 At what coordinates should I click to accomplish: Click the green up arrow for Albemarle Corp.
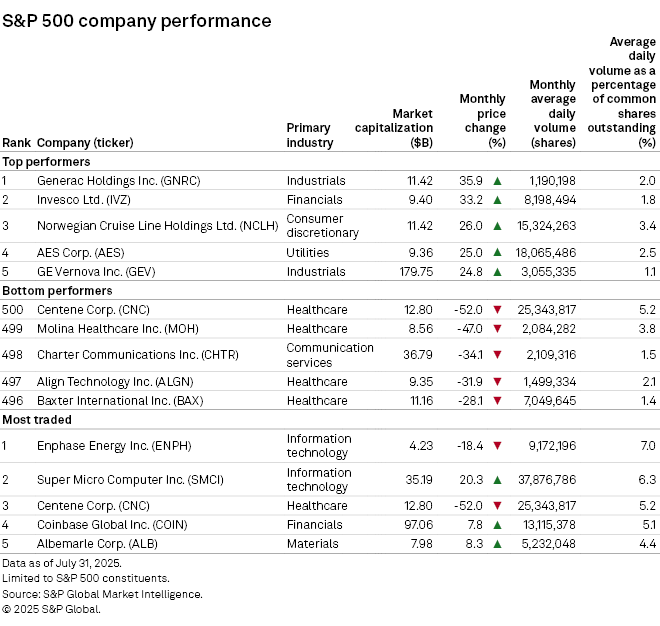(496, 544)
